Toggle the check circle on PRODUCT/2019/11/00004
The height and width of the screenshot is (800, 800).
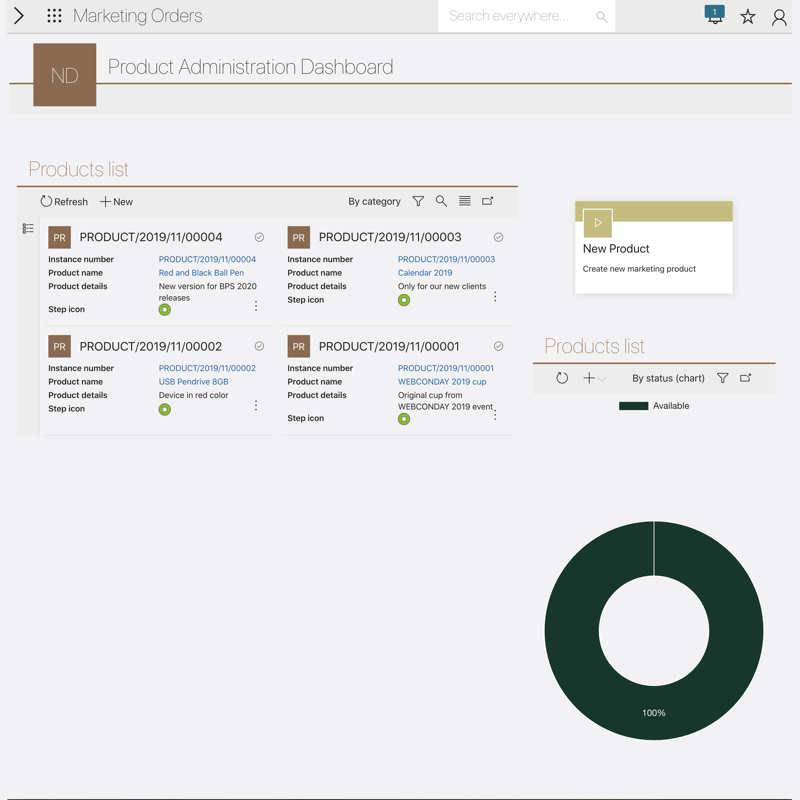pos(259,237)
